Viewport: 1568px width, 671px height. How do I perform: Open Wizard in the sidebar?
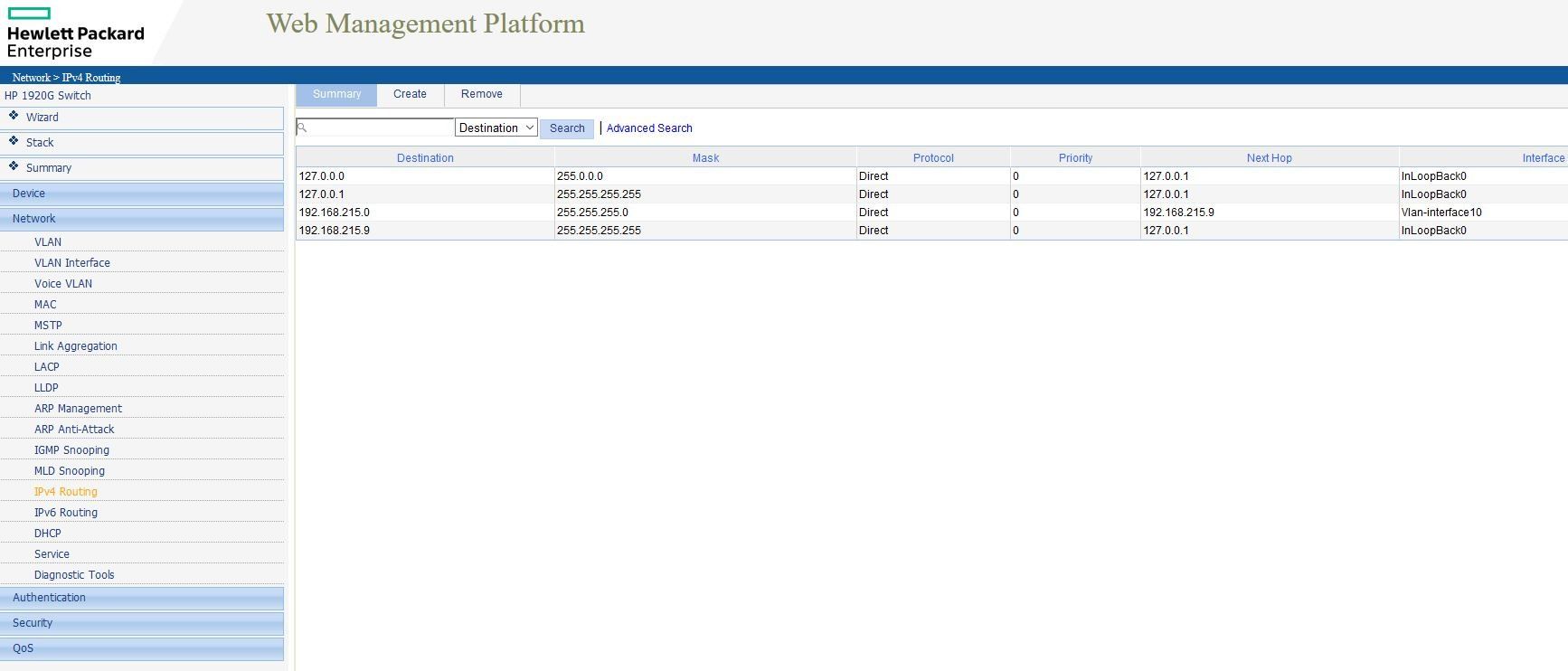click(142, 118)
